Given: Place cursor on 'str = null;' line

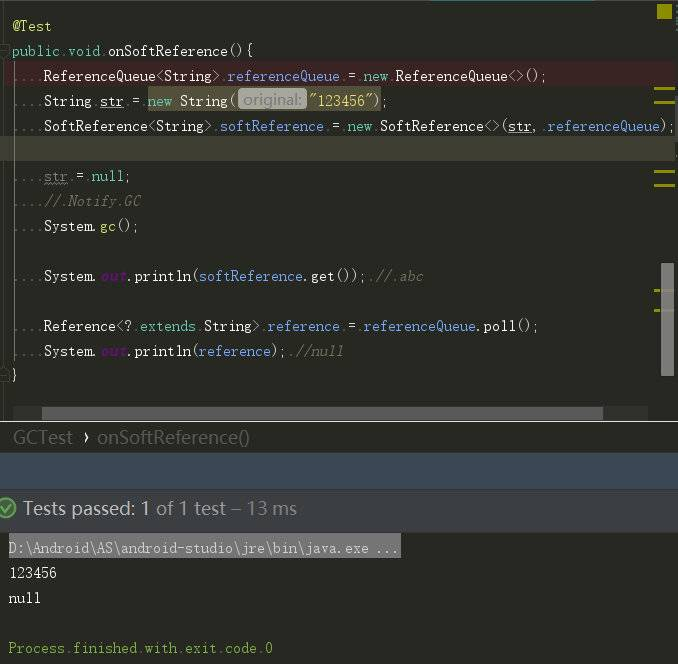Looking at the screenshot, I should 86,176.
